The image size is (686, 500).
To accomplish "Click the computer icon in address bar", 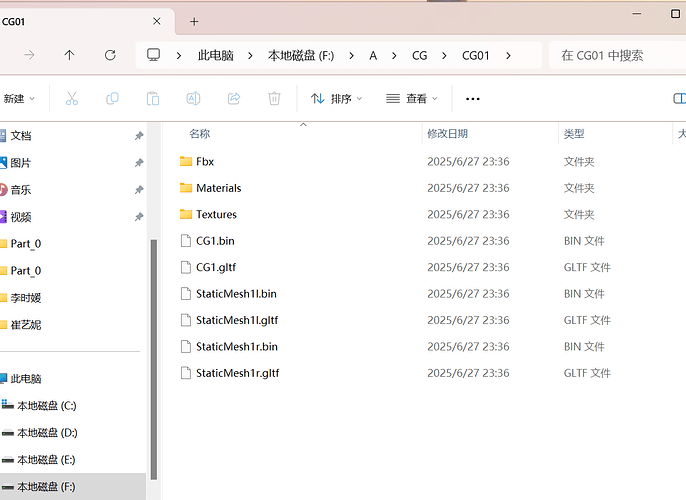I will (154, 55).
